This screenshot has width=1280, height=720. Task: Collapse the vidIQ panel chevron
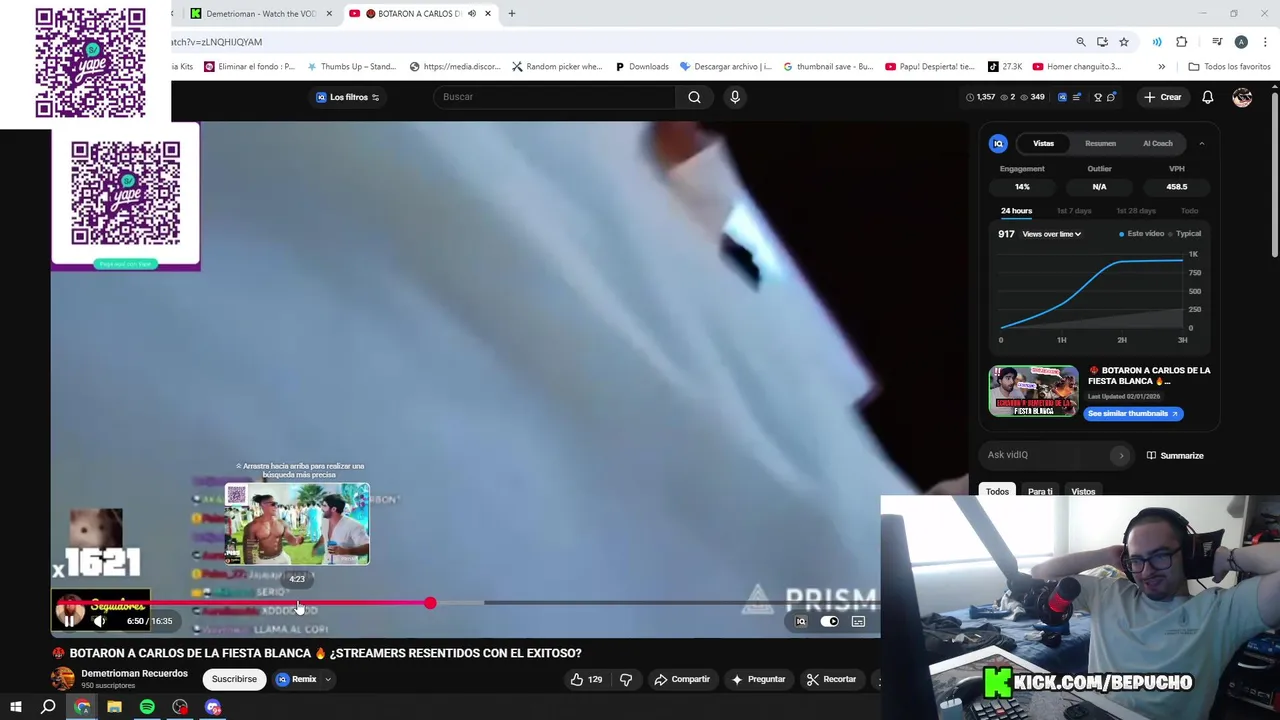[x=1202, y=143]
